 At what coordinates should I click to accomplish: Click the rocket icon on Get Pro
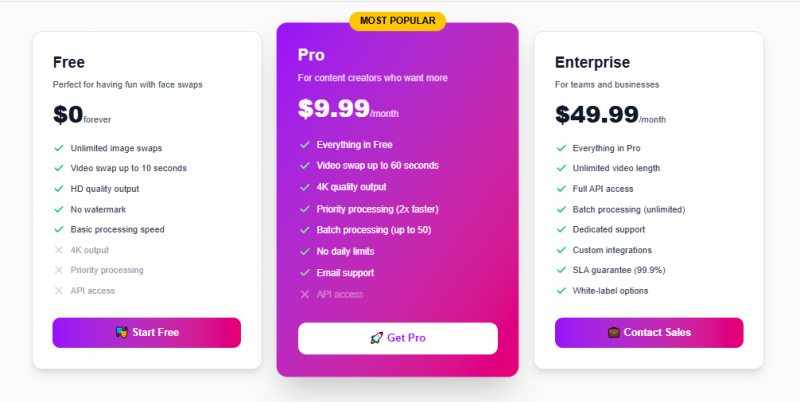point(376,338)
